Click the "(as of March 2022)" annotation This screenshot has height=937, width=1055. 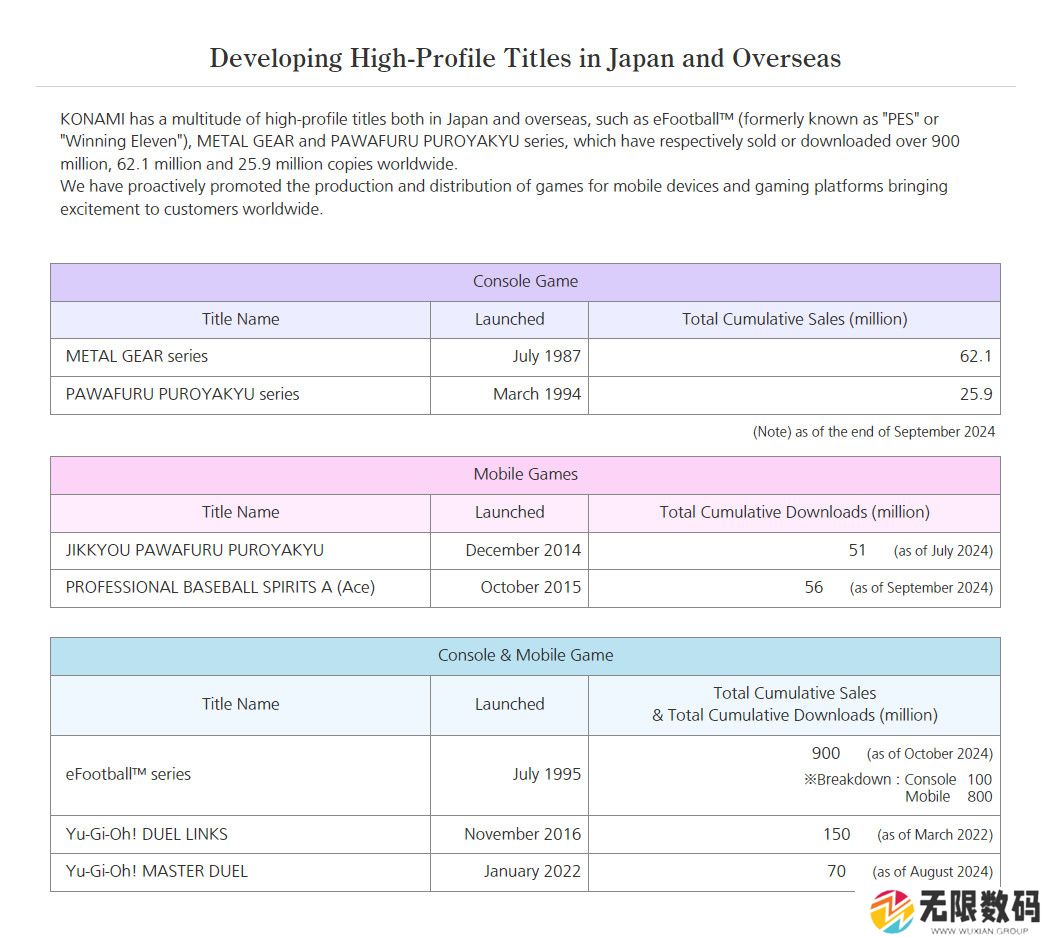click(935, 835)
